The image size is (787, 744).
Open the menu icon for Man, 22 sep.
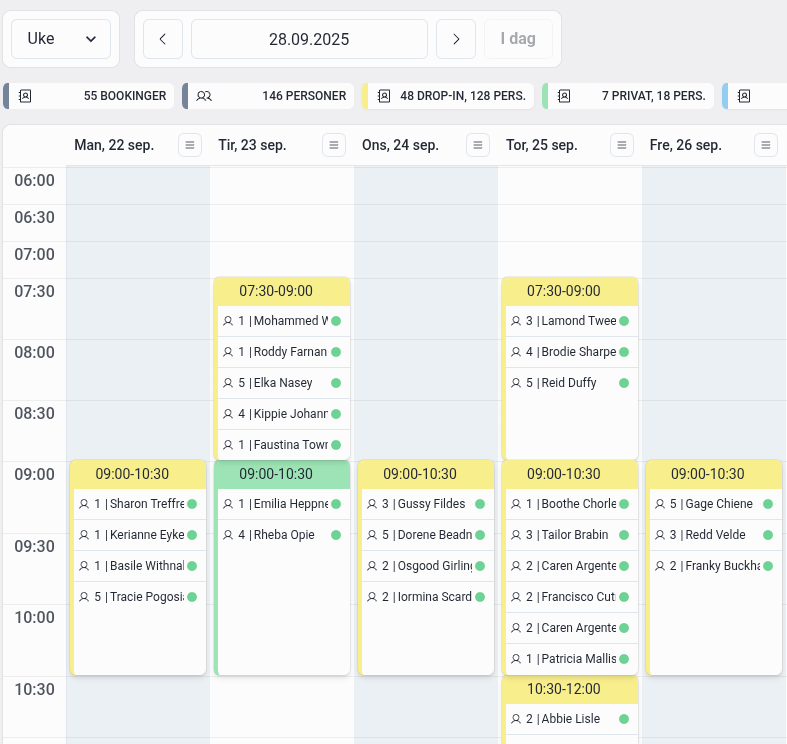pos(190,145)
